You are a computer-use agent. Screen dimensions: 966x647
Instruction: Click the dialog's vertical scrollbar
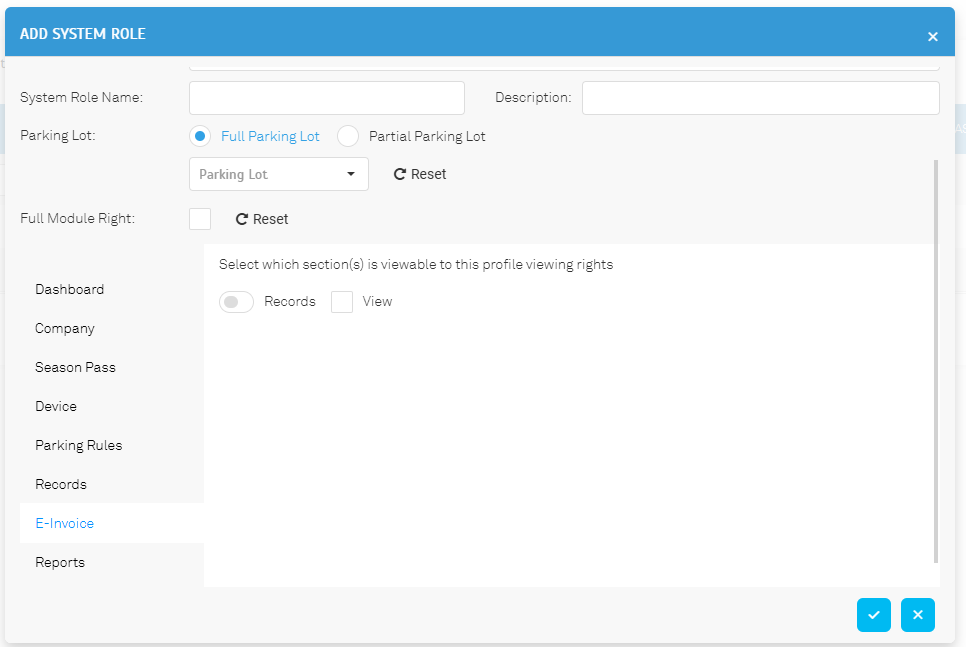click(936, 360)
